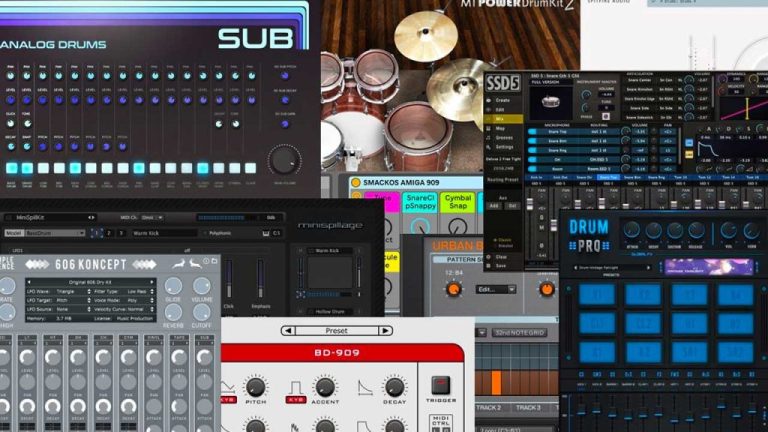Toggle the KYB button beside Accent on BD-909
768x432 pixels.
(295, 400)
